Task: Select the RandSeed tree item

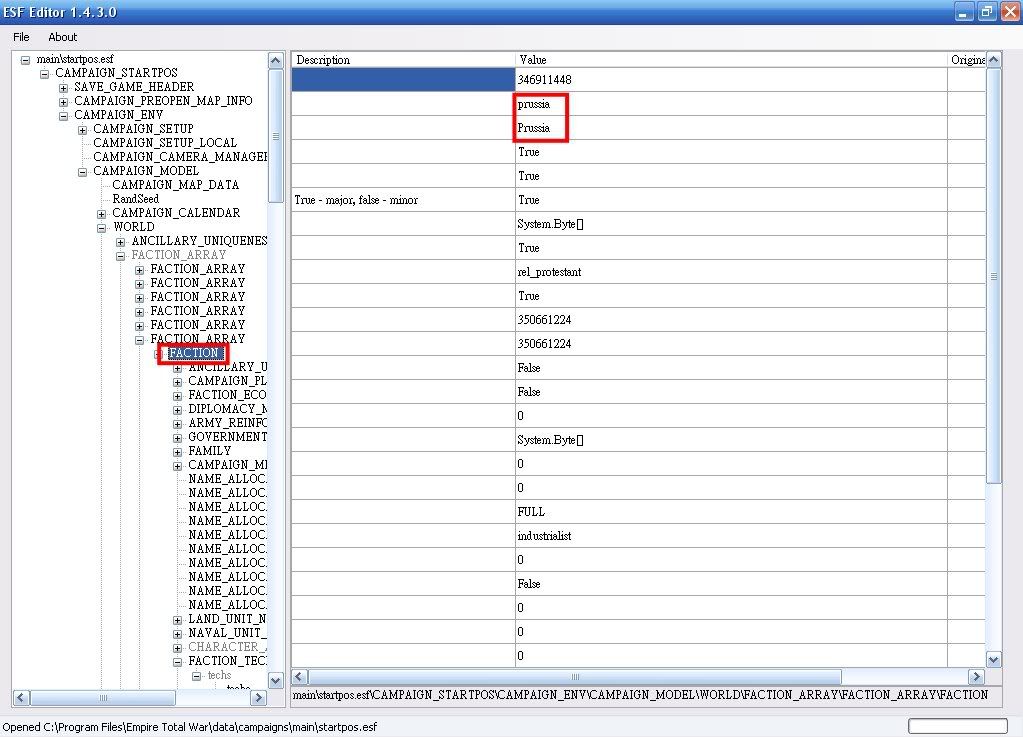Action: pos(135,199)
